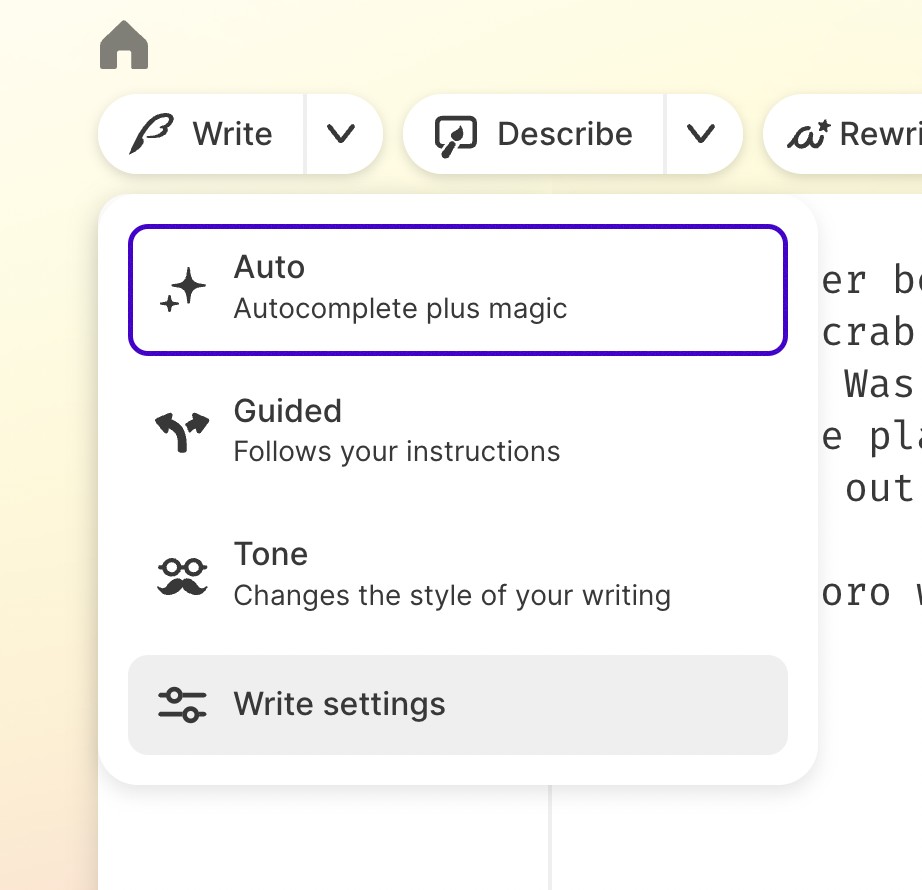The width and height of the screenshot is (922, 890).
Task: Click the sparkle icon beside Auto
Action: pyautogui.click(x=183, y=290)
